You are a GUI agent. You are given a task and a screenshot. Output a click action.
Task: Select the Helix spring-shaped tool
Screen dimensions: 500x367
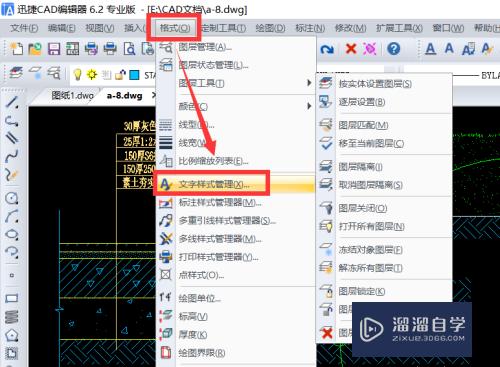click(12, 316)
